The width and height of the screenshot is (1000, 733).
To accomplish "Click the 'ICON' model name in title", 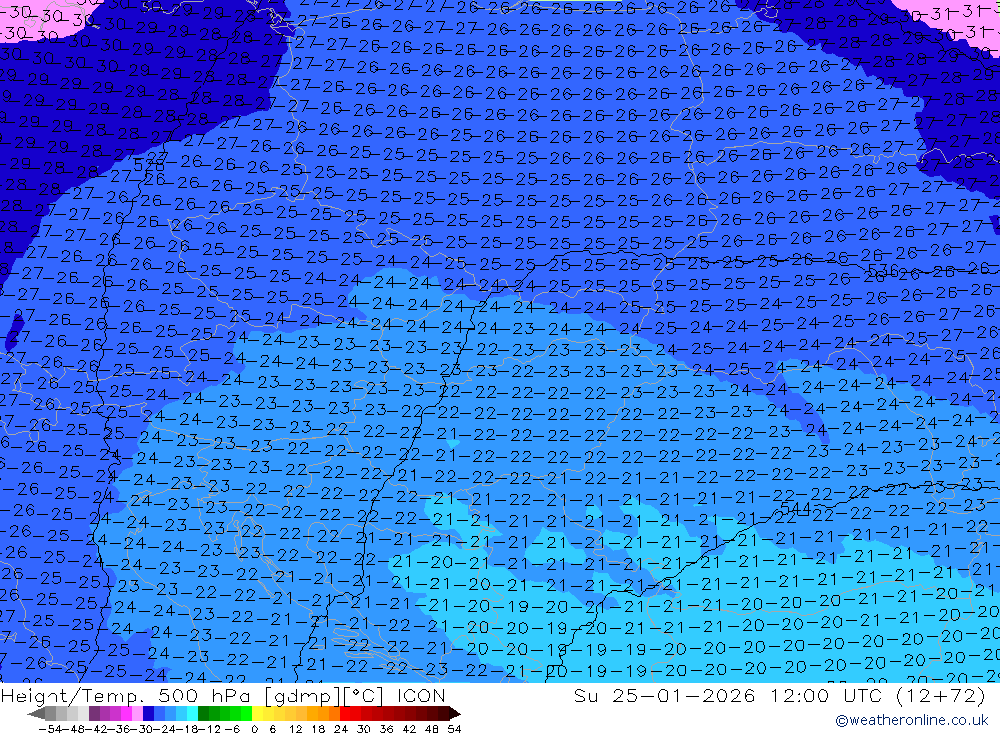I will [421, 695].
